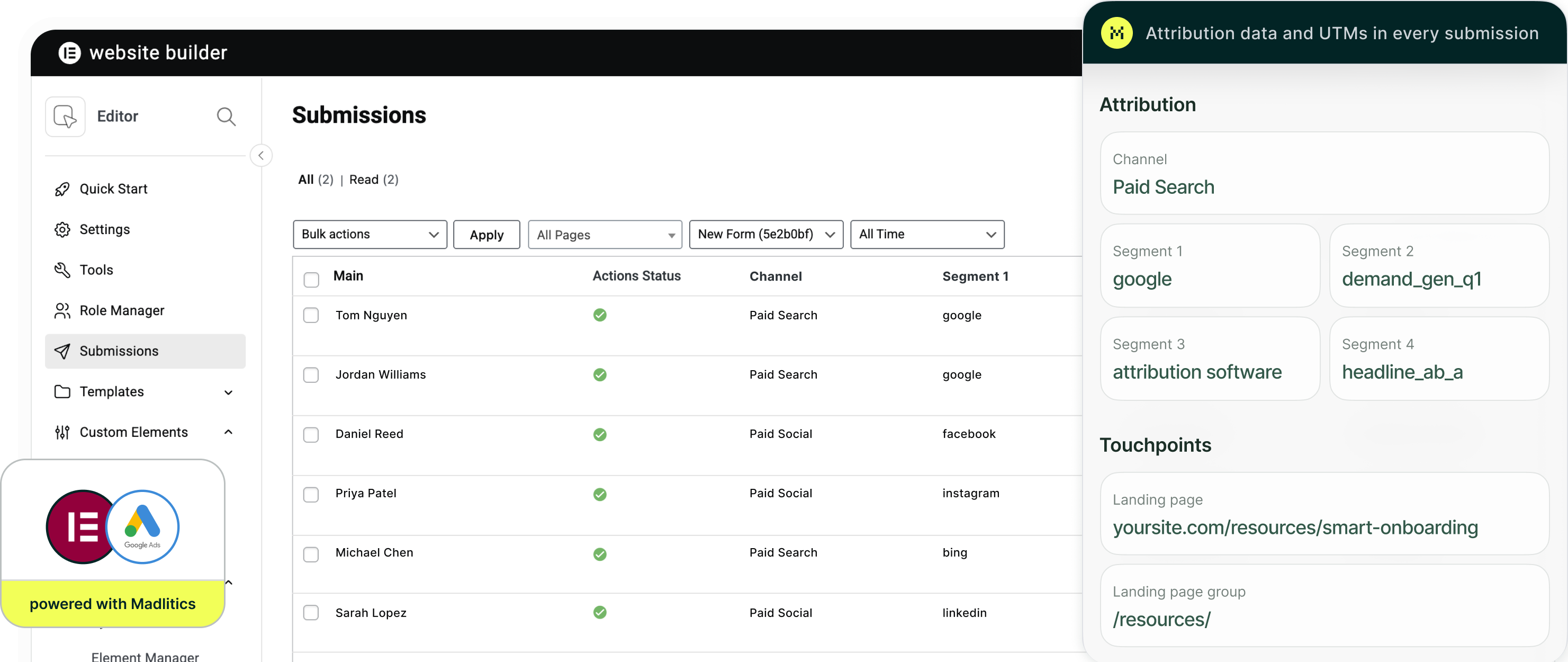Click the Role Manager people icon
The width and height of the screenshot is (1568, 662).
[62, 310]
